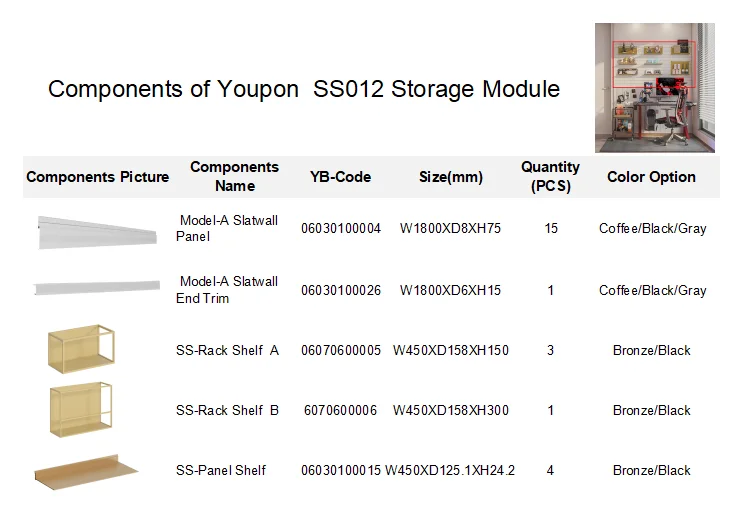Click the SS-Rack Shelf A name text
This screenshot has width=750, height=512.
227,350
